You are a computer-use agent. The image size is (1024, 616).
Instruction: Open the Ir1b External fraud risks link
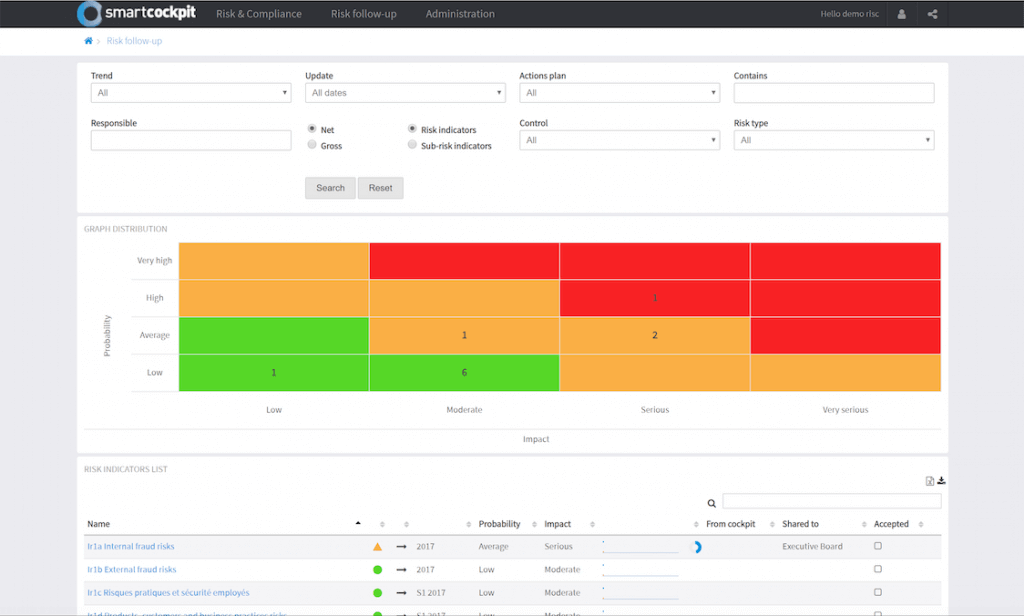coord(131,570)
